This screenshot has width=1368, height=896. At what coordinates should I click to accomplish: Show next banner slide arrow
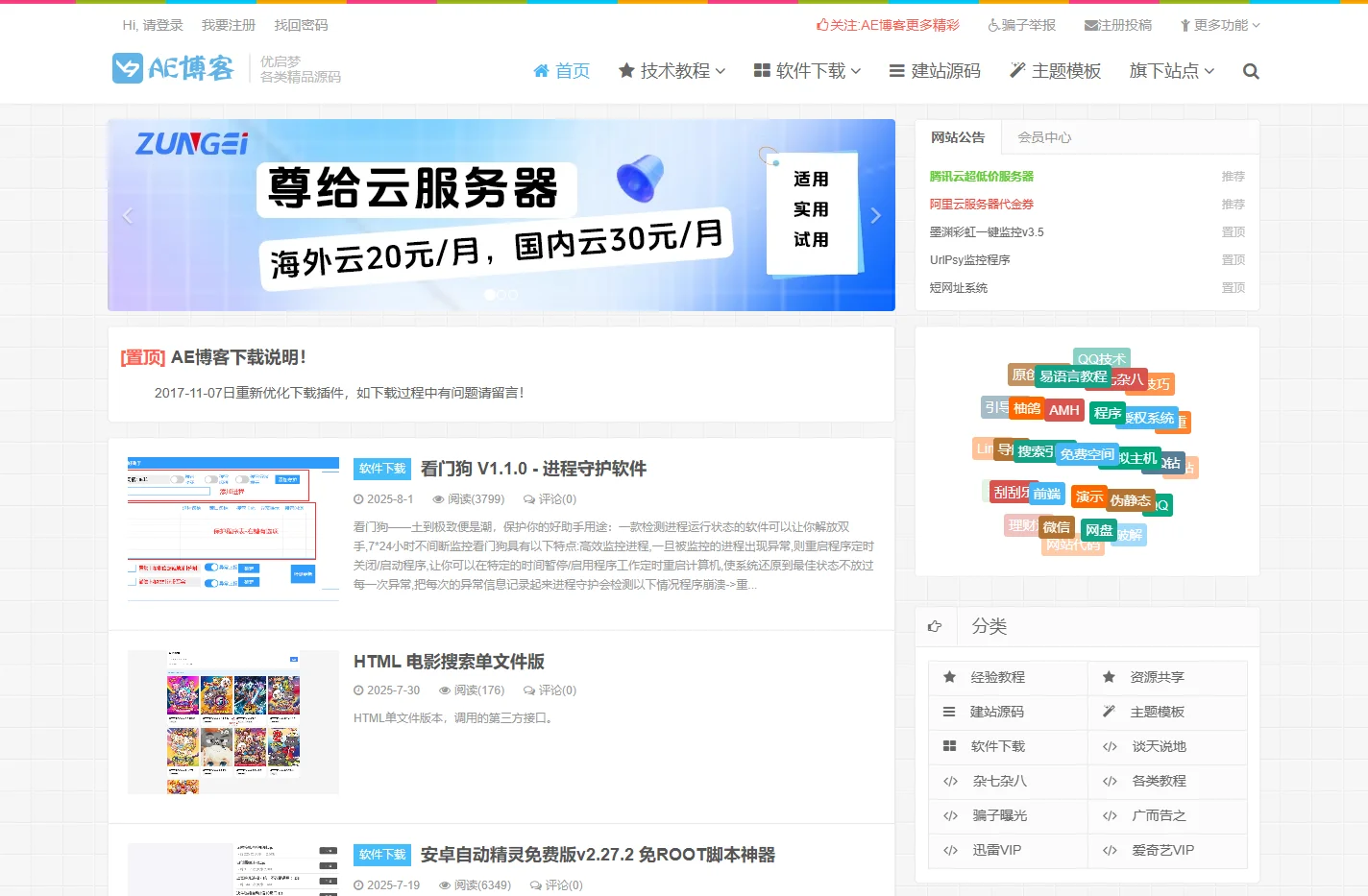pos(875,215)
